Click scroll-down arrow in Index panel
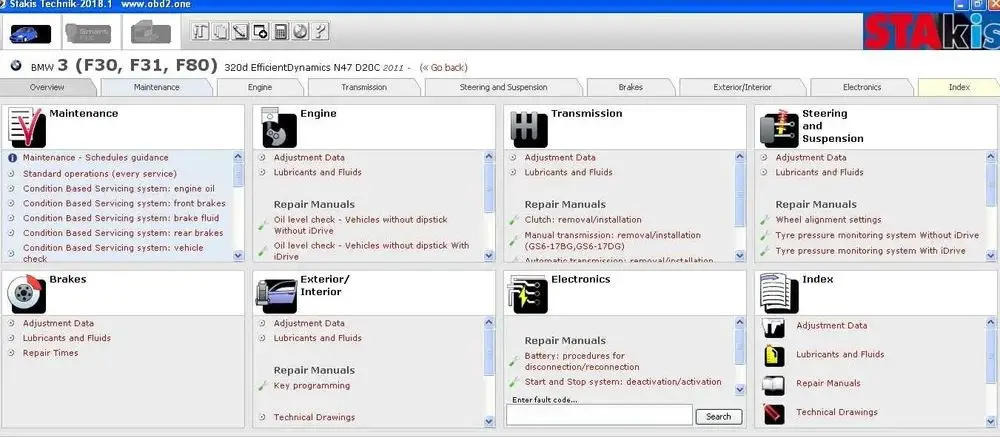The height and width of the screenshot is (437, 1000). coord(991,422)
